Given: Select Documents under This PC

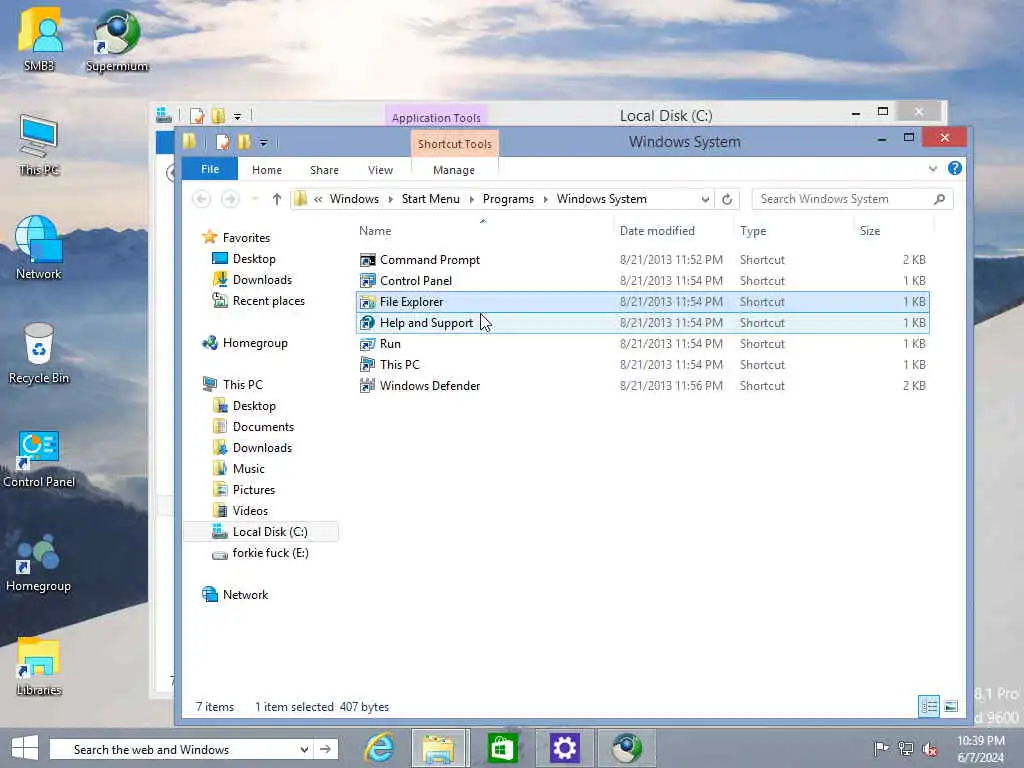Looking at the screenshot, I should point(253,426).
